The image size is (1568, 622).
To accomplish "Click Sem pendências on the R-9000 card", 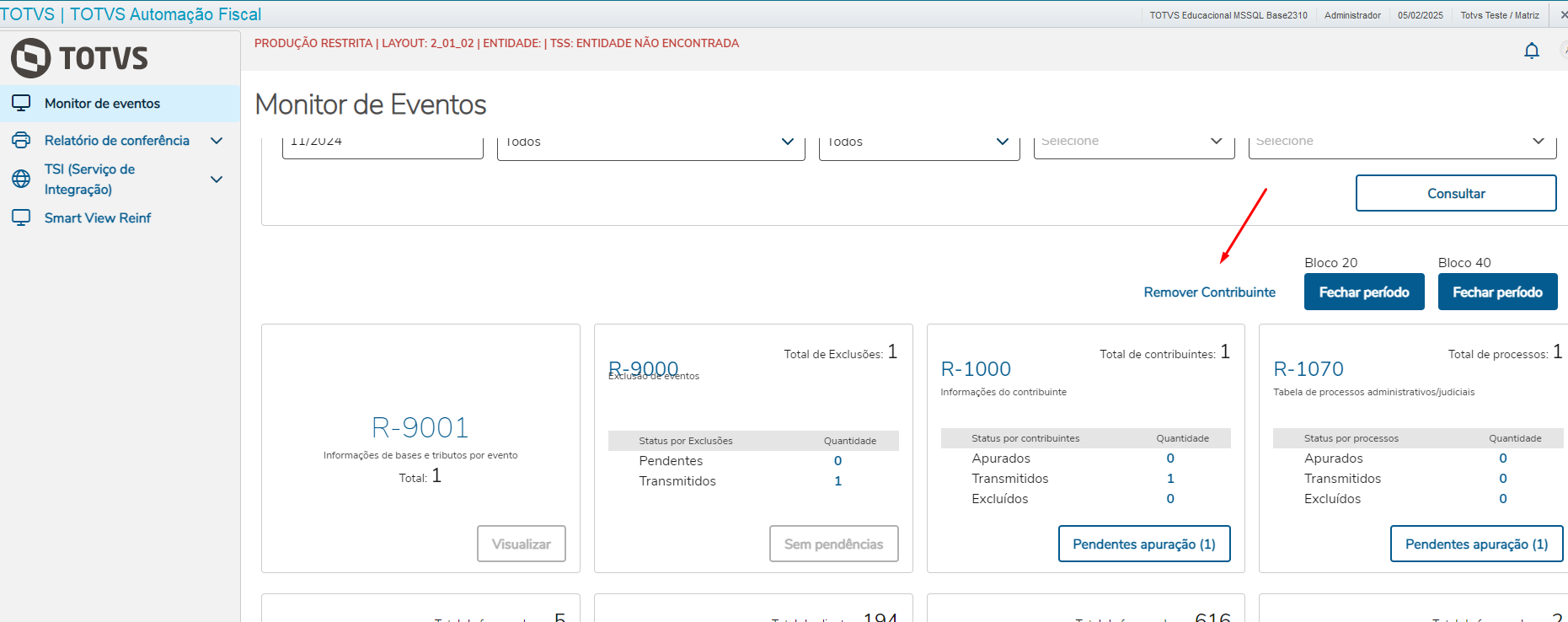I will pos(834,544).
